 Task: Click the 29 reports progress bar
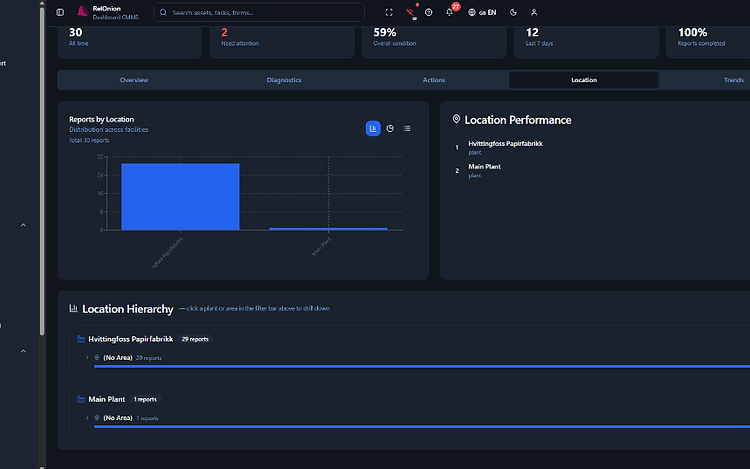click(422, 366)
